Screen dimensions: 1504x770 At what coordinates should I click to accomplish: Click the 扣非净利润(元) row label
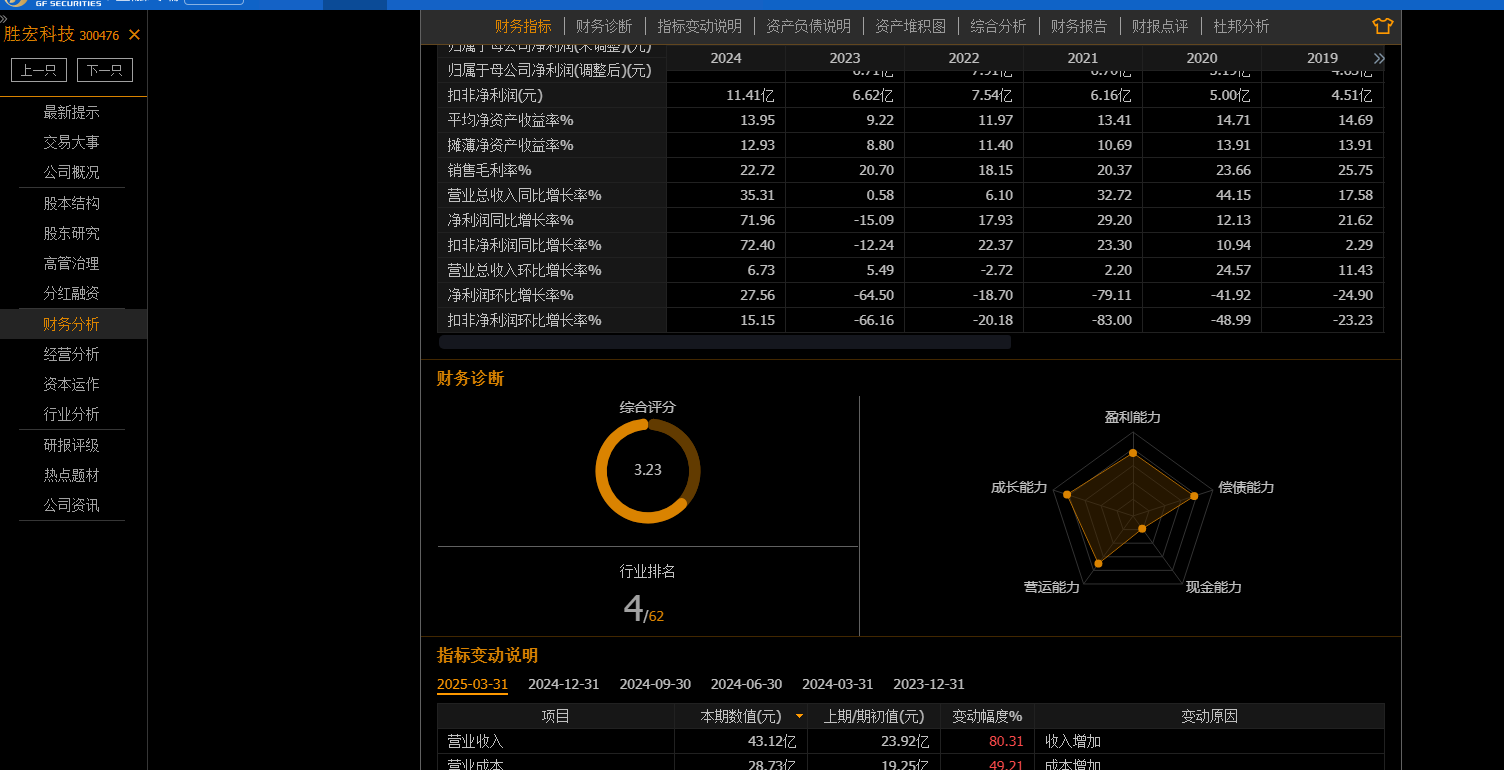pyautogui.click(x=495, y=95)
